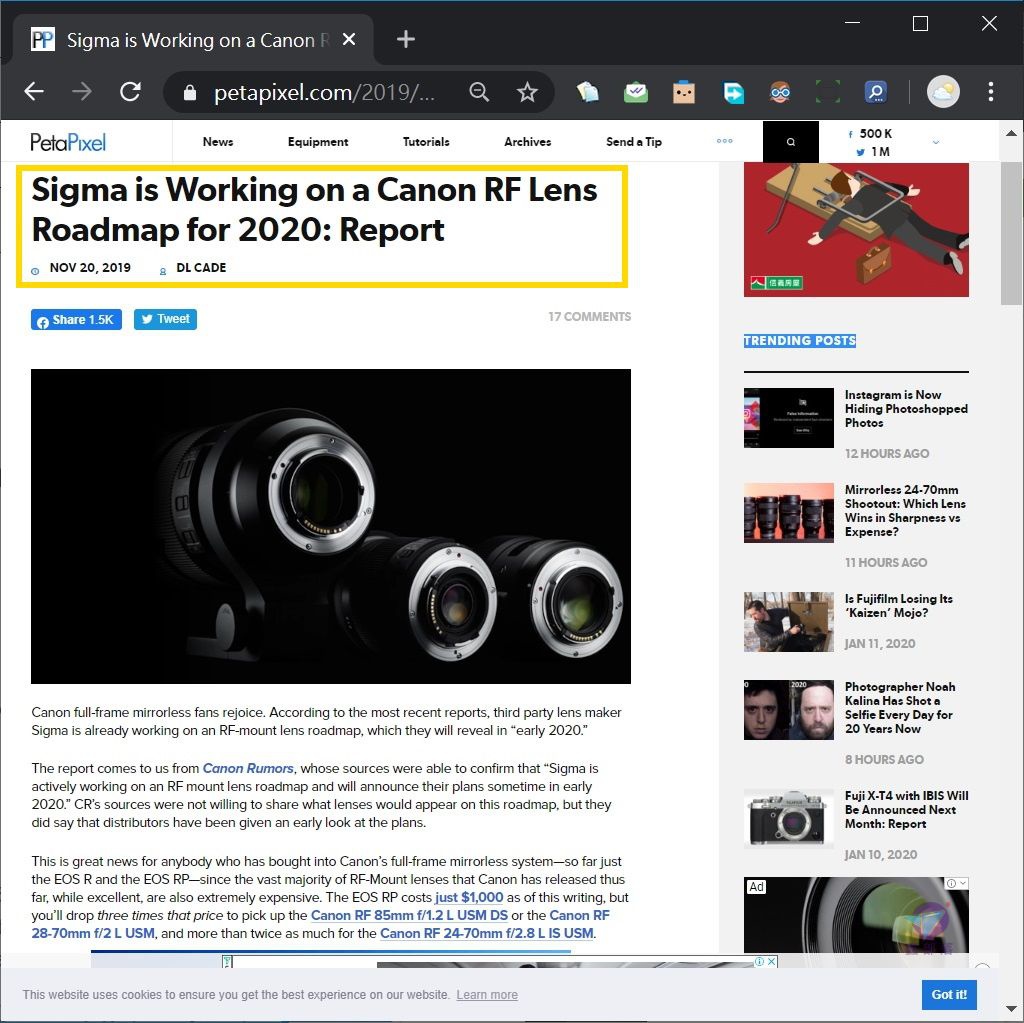Open the Fujifilm Kaizen post thumbnail

click(789, 622)
